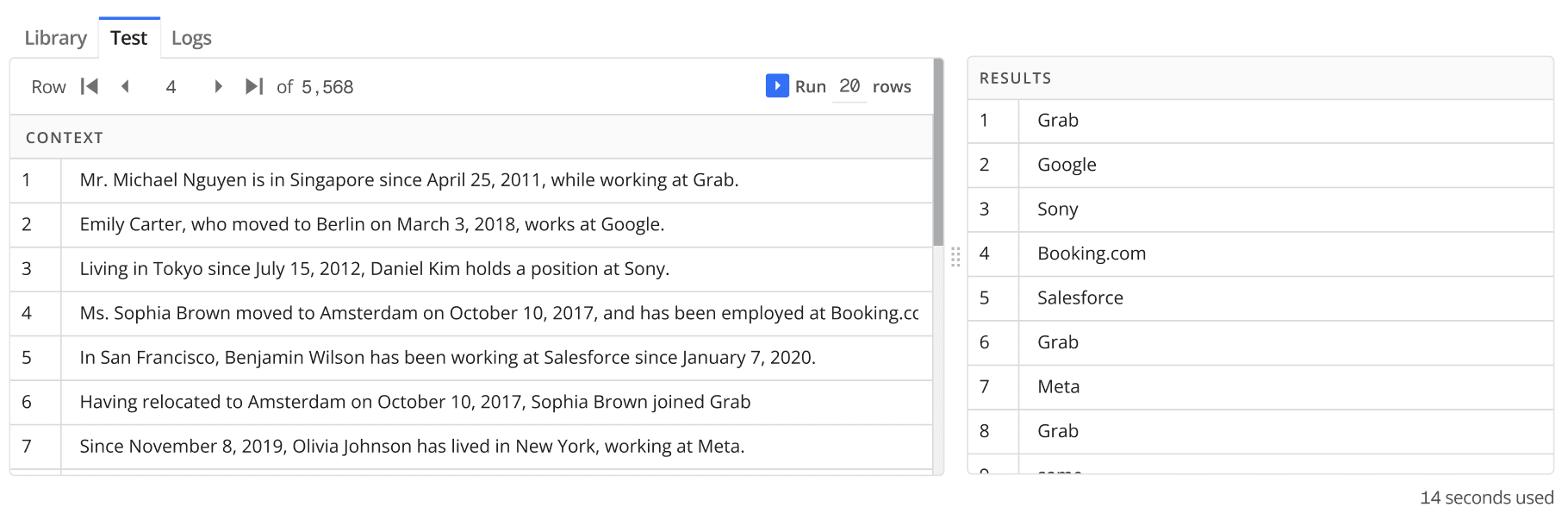Viewport: 1568px width, 526px height.
Task: Click results row number 3 cell
Action: [993, 210]
